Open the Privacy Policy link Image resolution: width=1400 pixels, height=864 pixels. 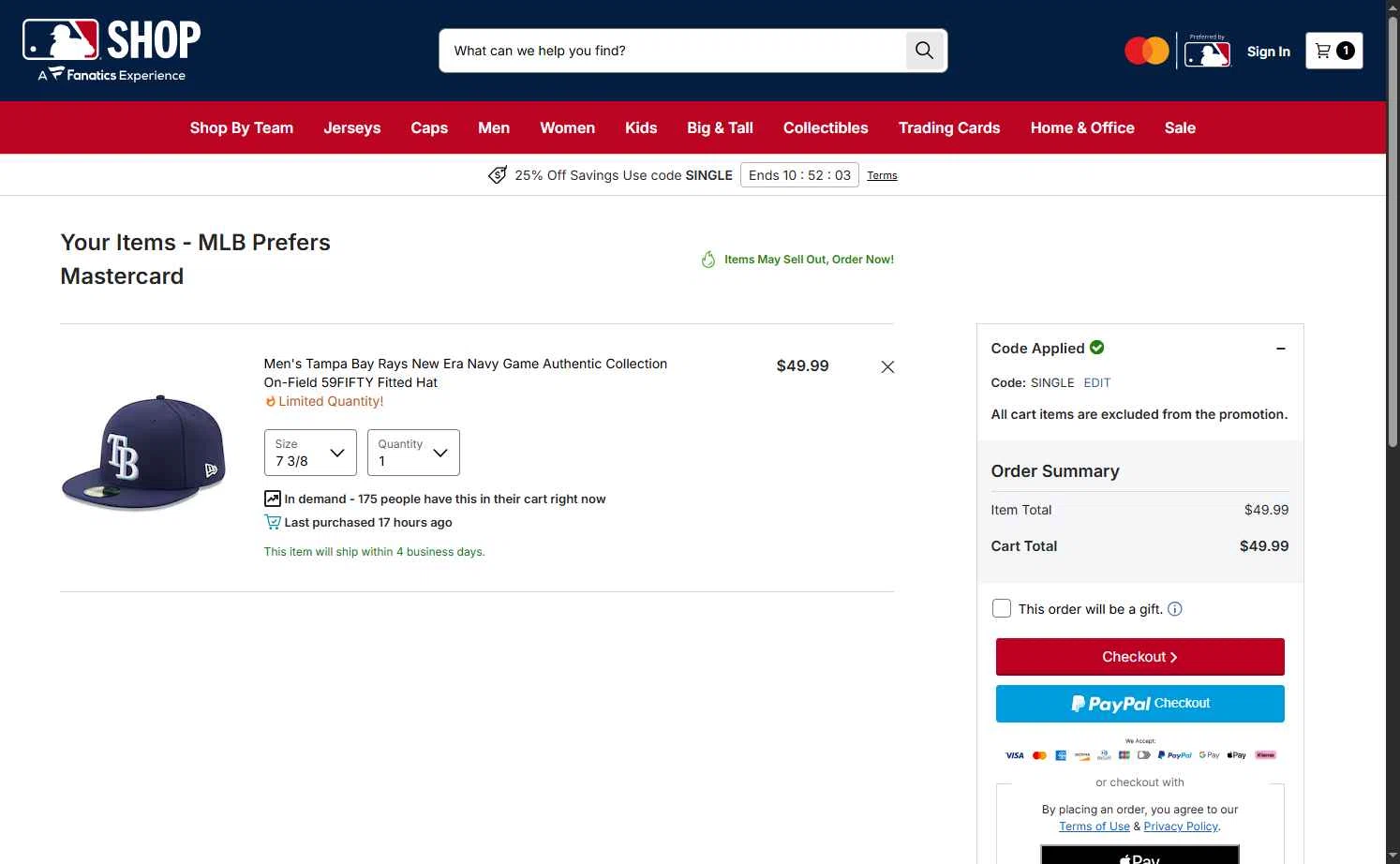1181,827
